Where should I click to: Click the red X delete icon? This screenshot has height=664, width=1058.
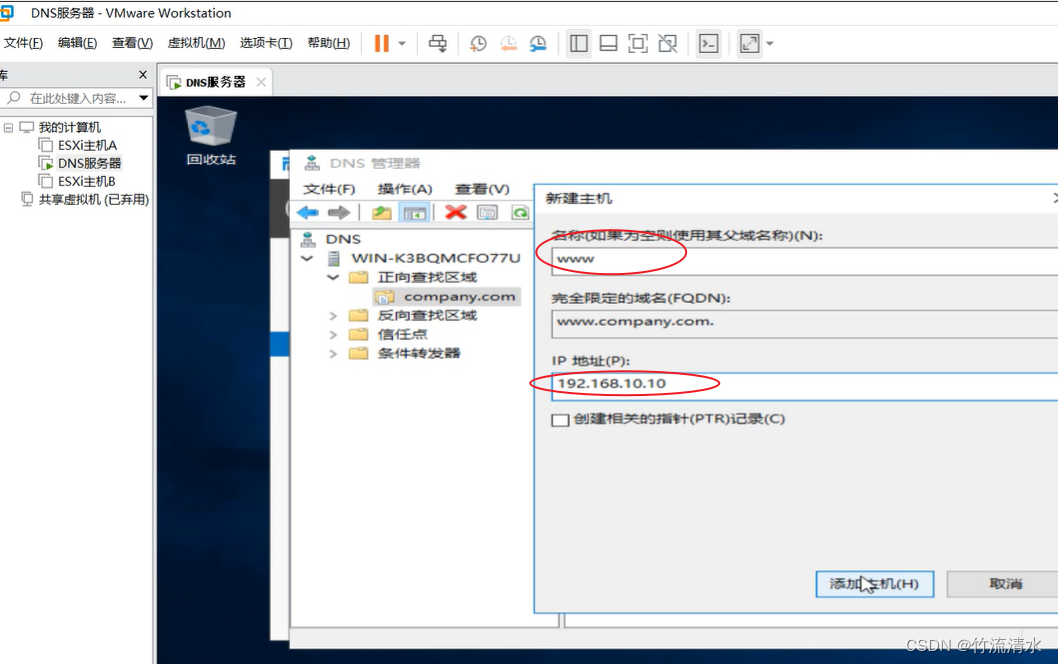(456, 213)
